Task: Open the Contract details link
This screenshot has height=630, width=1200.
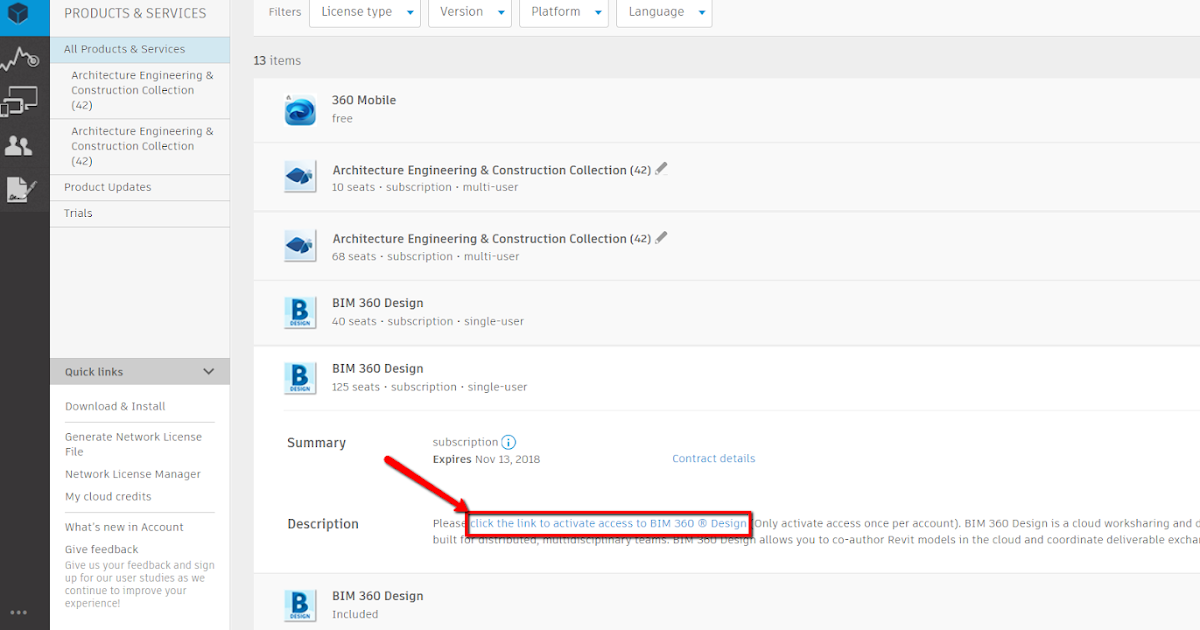Action: click(x=713, y=457)
